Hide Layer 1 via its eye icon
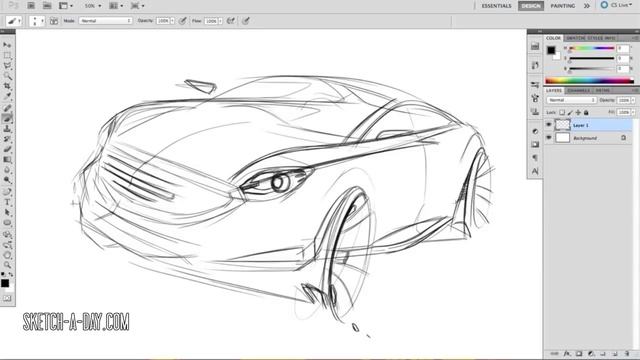This screenshot has height=360, width=640. [549, 125]
